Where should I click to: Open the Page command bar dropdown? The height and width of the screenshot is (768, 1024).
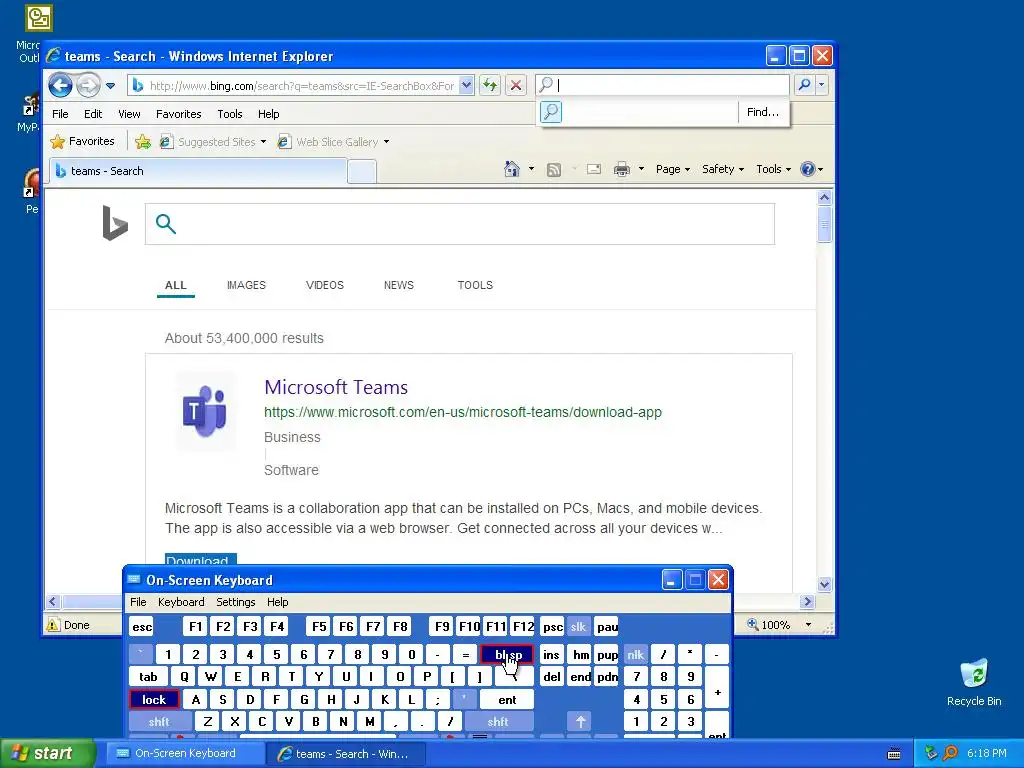pyautogui.click(x=673, y=169)
